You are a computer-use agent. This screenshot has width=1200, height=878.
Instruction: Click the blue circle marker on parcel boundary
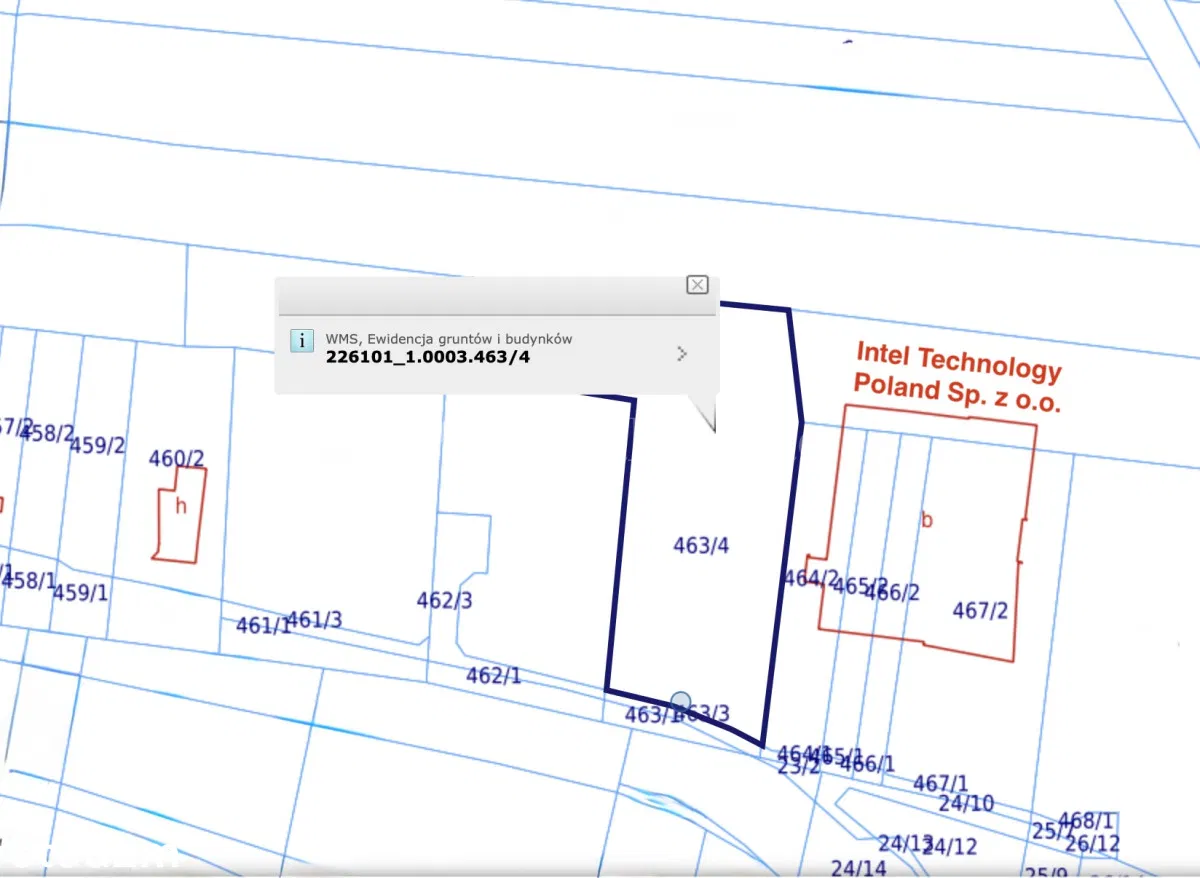pos(681,701)
